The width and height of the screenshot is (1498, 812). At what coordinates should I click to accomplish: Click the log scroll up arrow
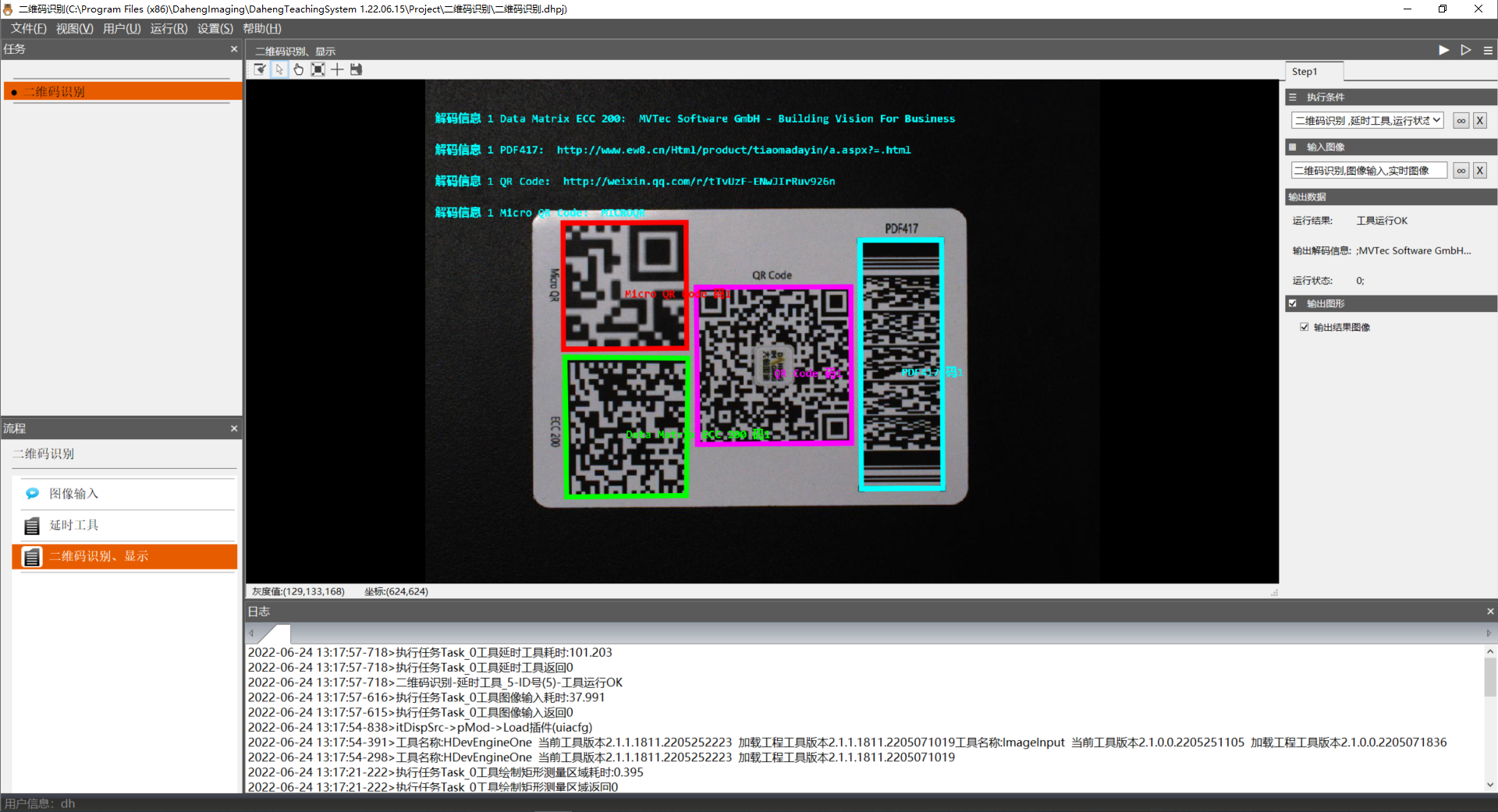(1490, 651)
